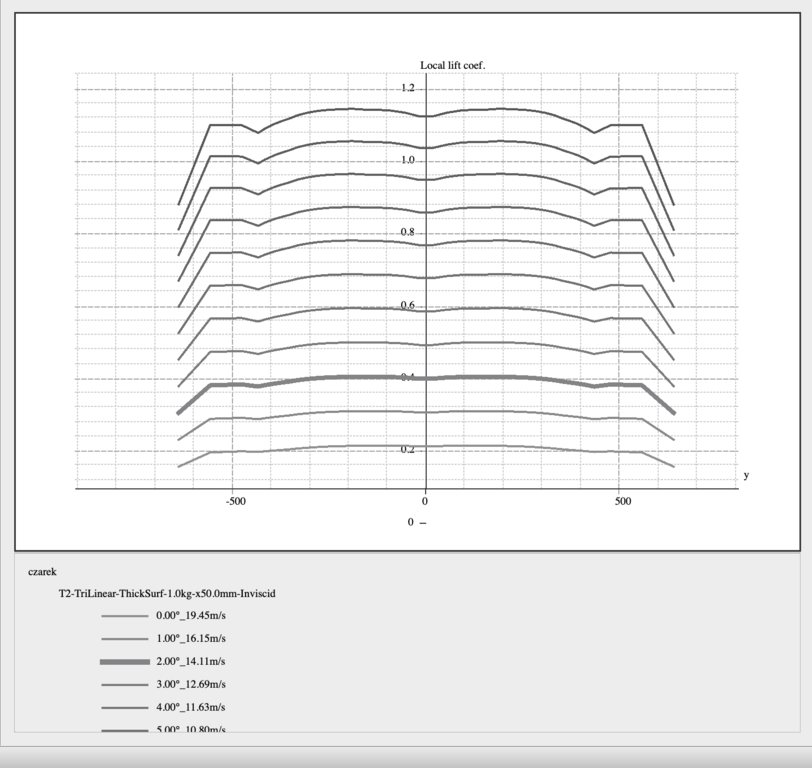
Task: Select the 1.00°_16.15m/s legend label
Action: click(x=190, y=638)
